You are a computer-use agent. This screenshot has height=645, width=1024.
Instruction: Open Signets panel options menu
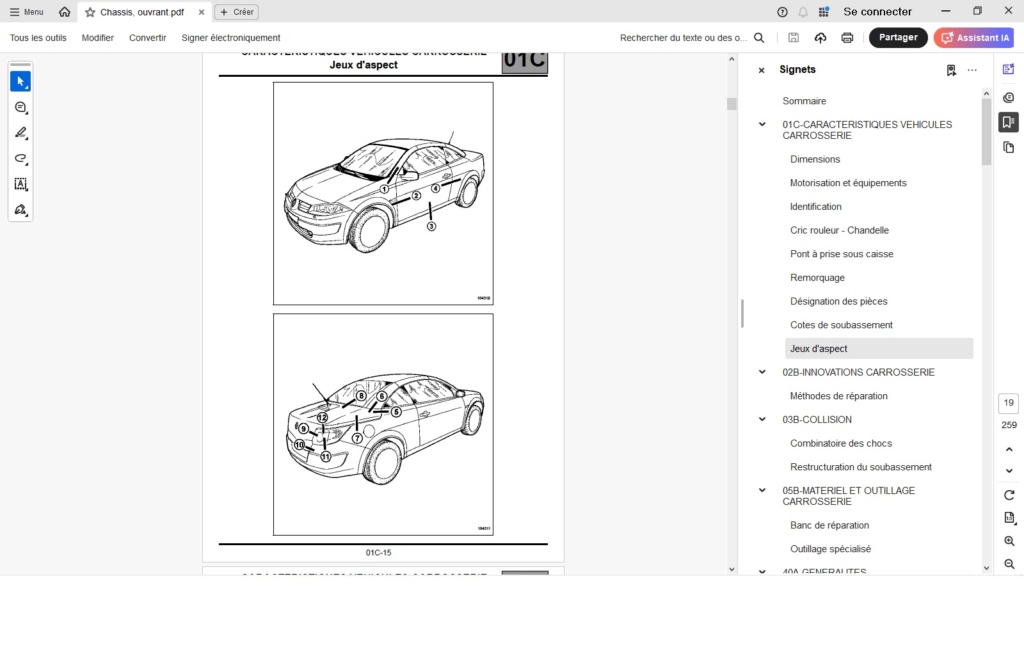coord(972,70)
